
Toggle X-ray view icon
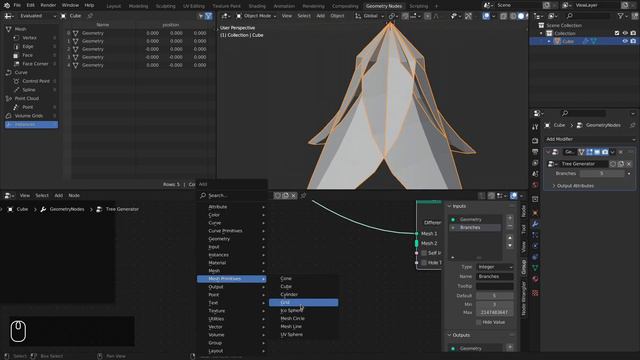coord(504,16)
